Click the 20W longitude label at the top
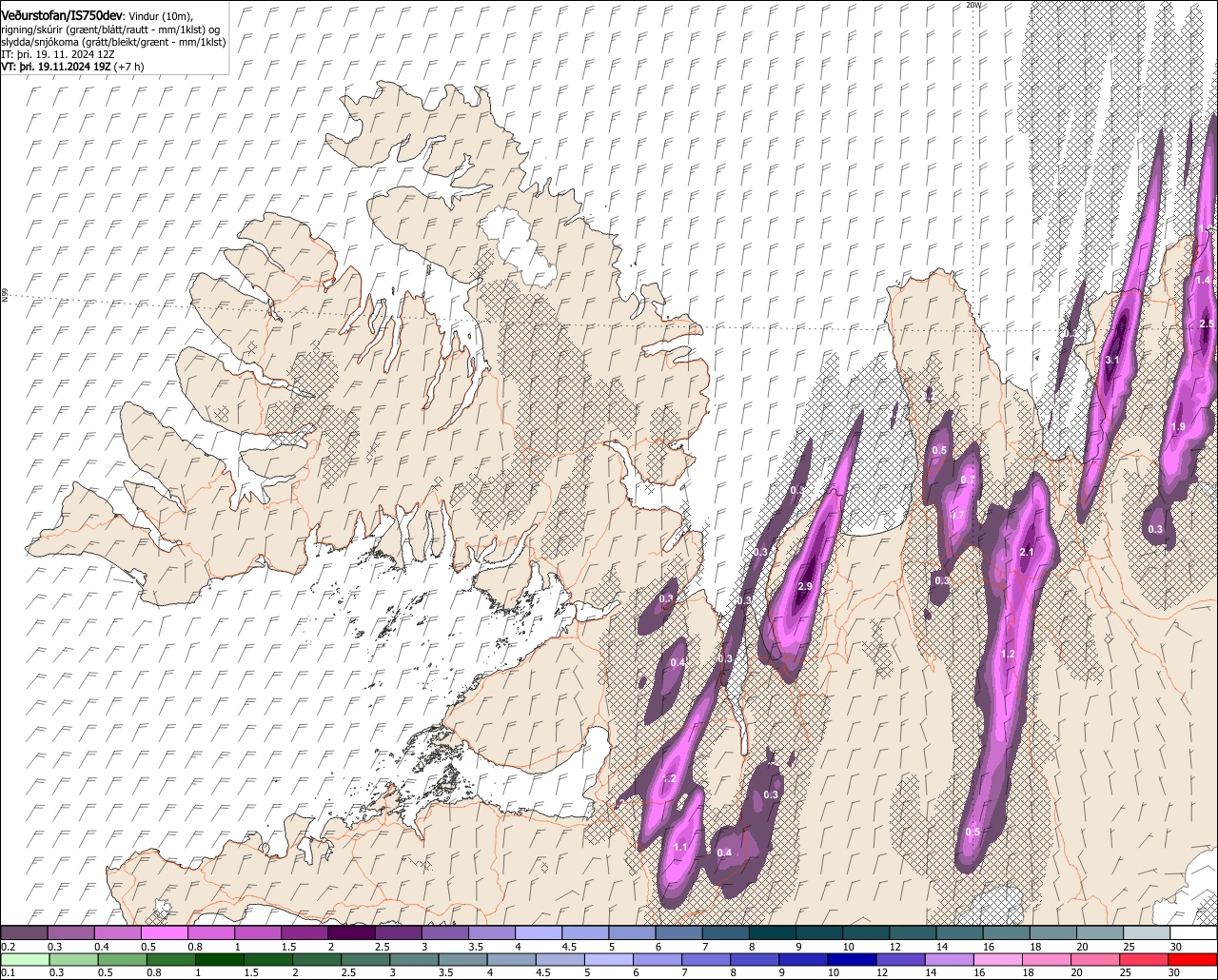This screenshot has width=1218, height=980. point(973,5)
